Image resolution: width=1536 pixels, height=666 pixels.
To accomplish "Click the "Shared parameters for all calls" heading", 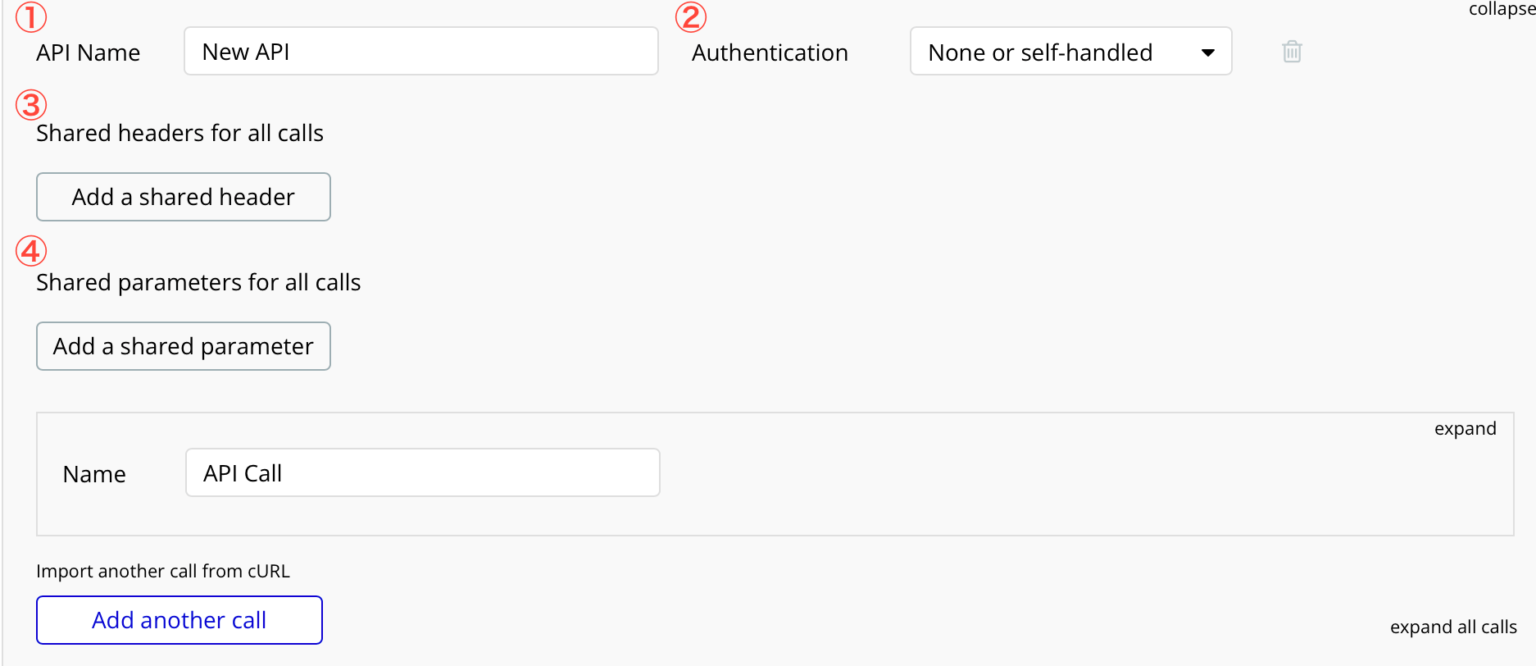I will pyautogui.click(x=197, y=282).
